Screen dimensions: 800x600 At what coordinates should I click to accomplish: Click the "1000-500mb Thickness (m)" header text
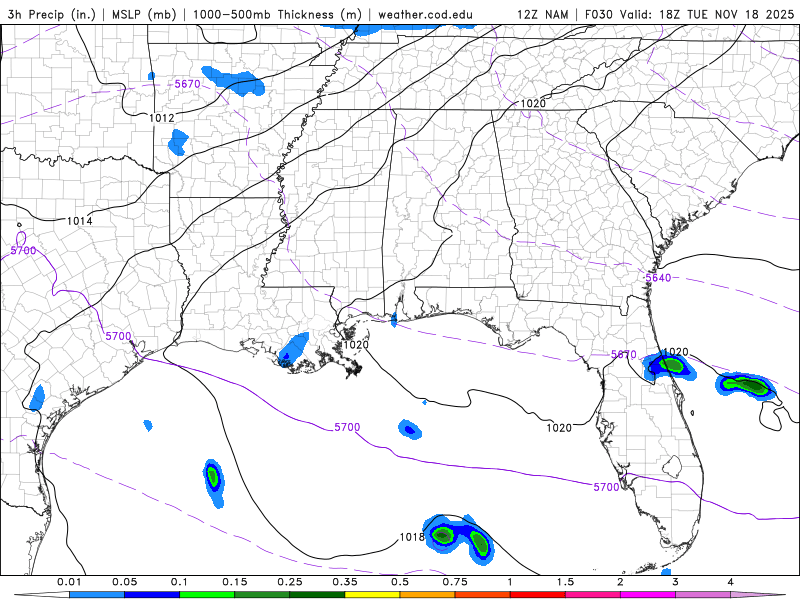click(x=277, y=14)
